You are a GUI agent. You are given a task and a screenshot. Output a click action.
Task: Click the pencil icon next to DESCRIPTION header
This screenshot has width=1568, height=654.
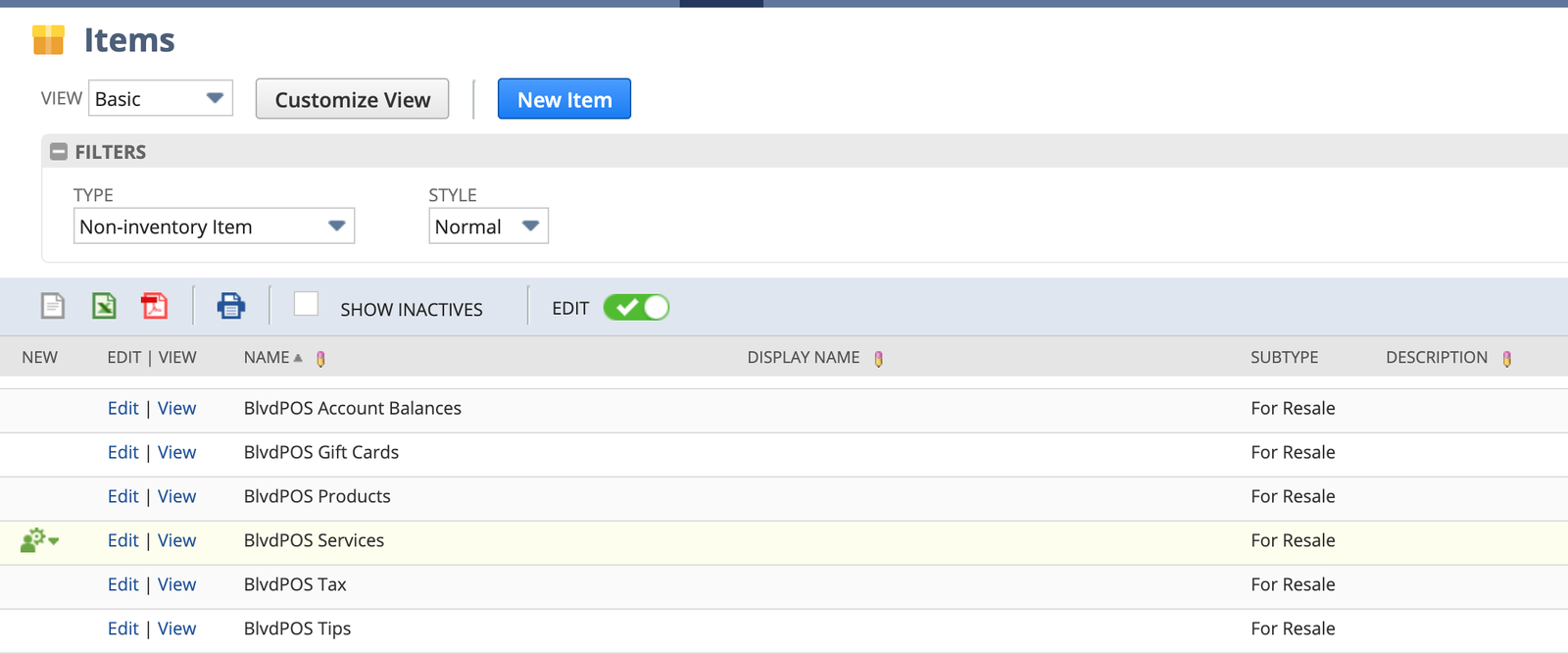pyautogui.click(x=1506, y=359)
